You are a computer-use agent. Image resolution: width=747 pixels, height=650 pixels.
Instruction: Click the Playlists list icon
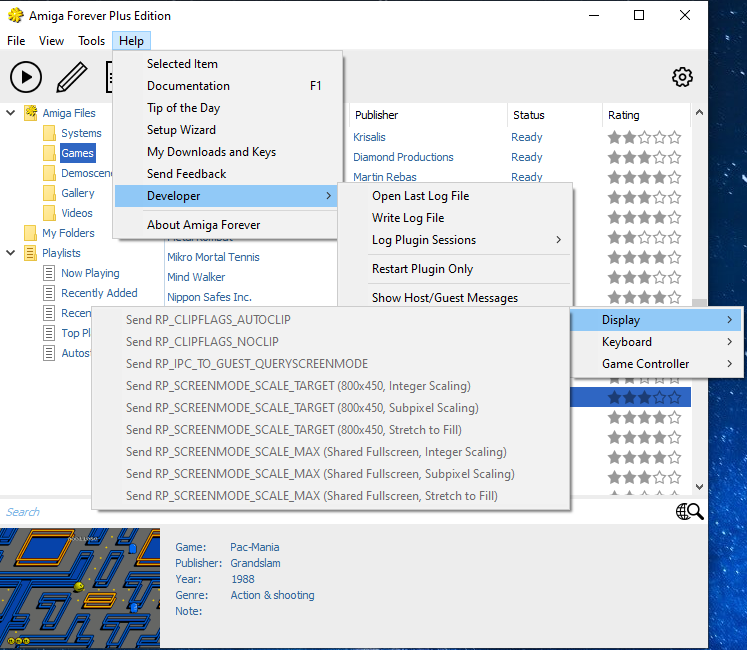[30, 253]
